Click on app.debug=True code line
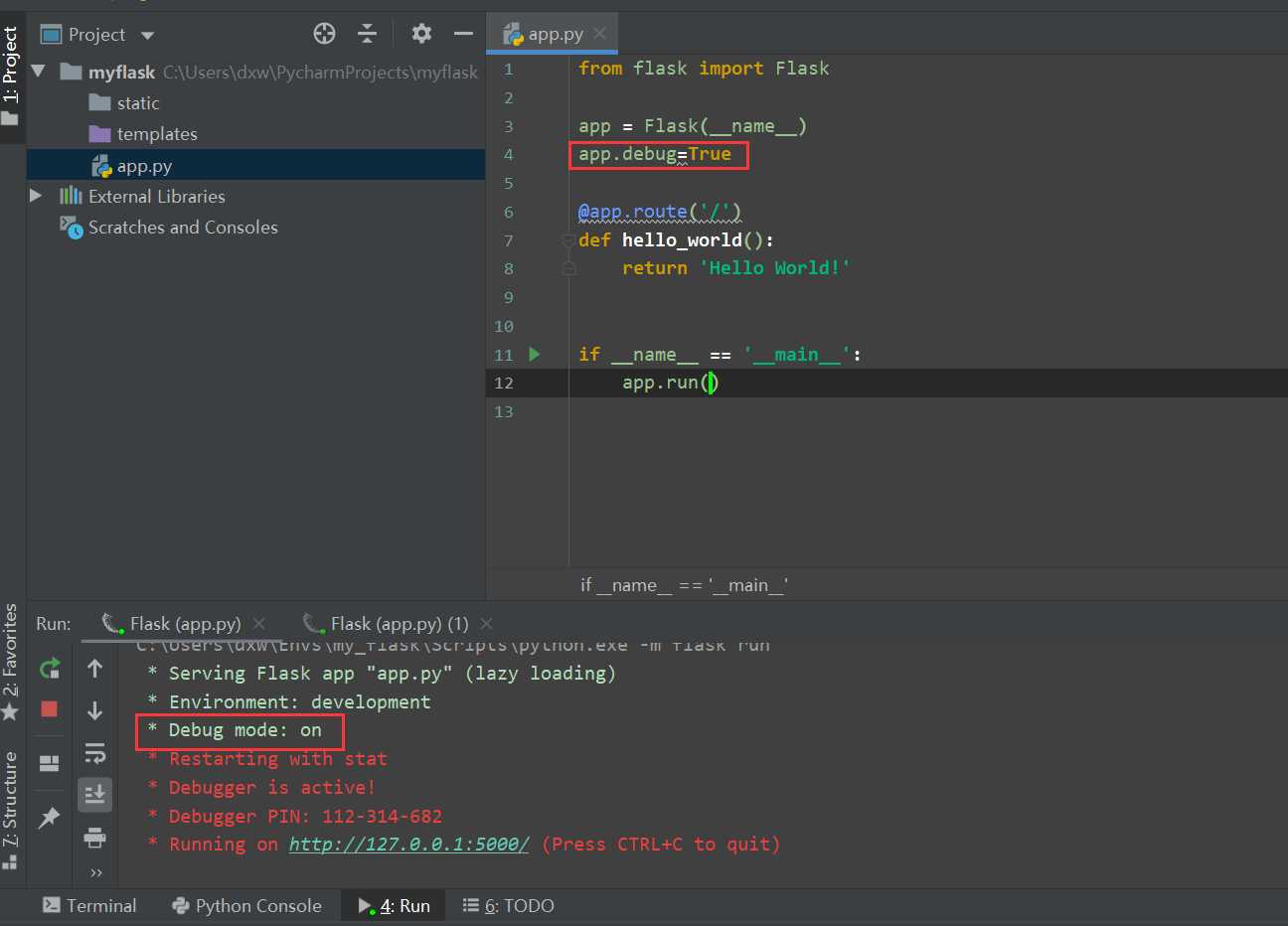 point(655,155)
